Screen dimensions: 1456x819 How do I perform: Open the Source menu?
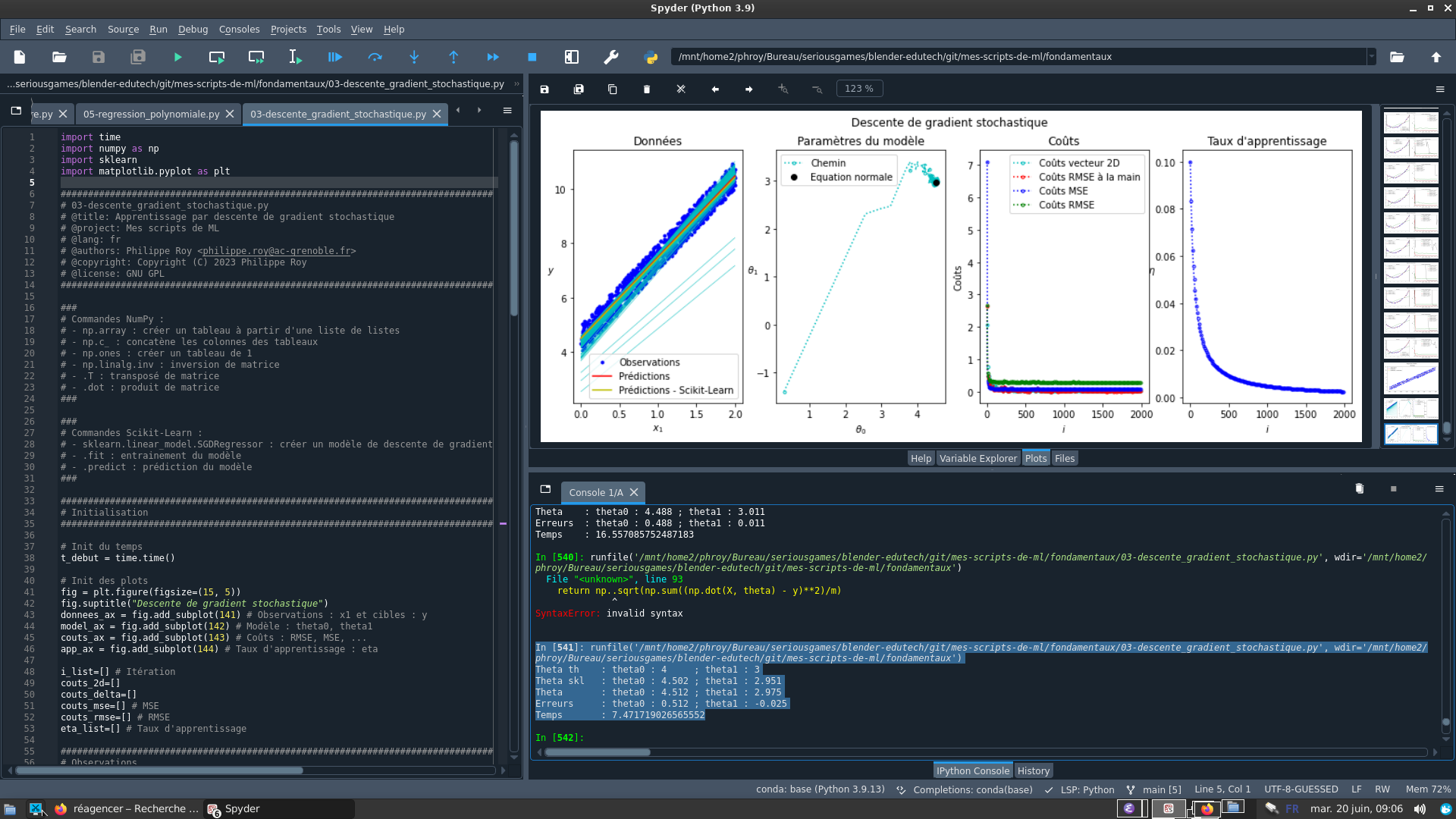tap(123, 29)
